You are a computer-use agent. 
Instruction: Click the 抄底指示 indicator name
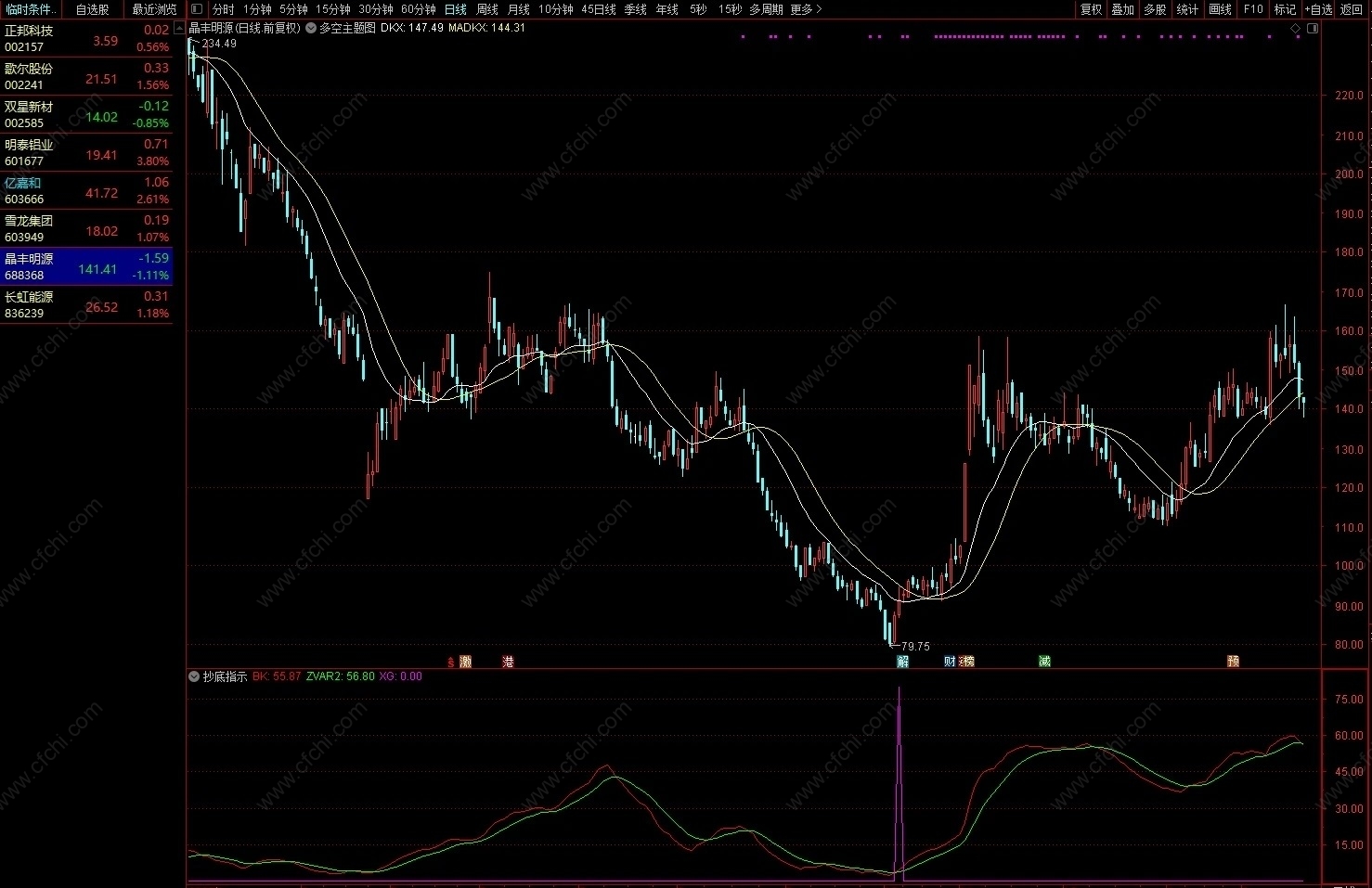226,676
